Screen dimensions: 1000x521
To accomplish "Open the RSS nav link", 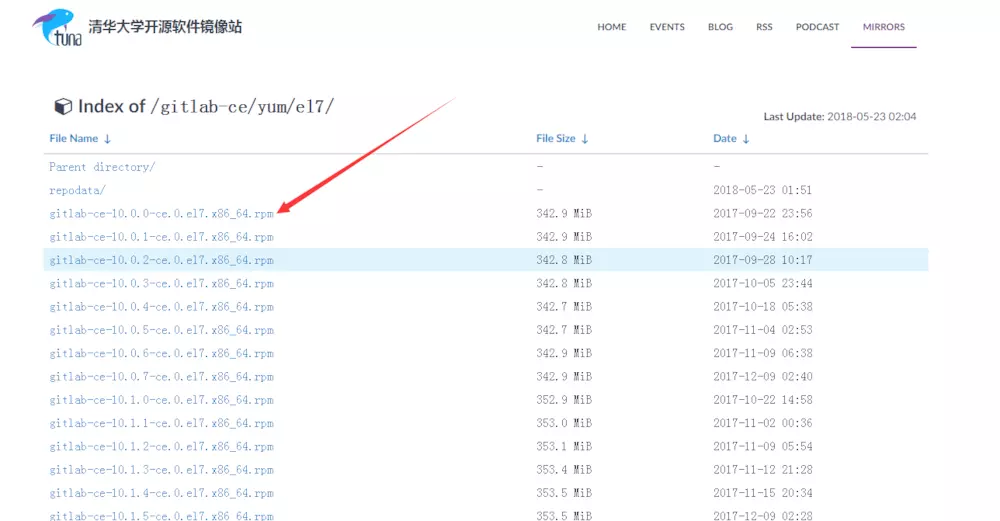I will (764, 27).
